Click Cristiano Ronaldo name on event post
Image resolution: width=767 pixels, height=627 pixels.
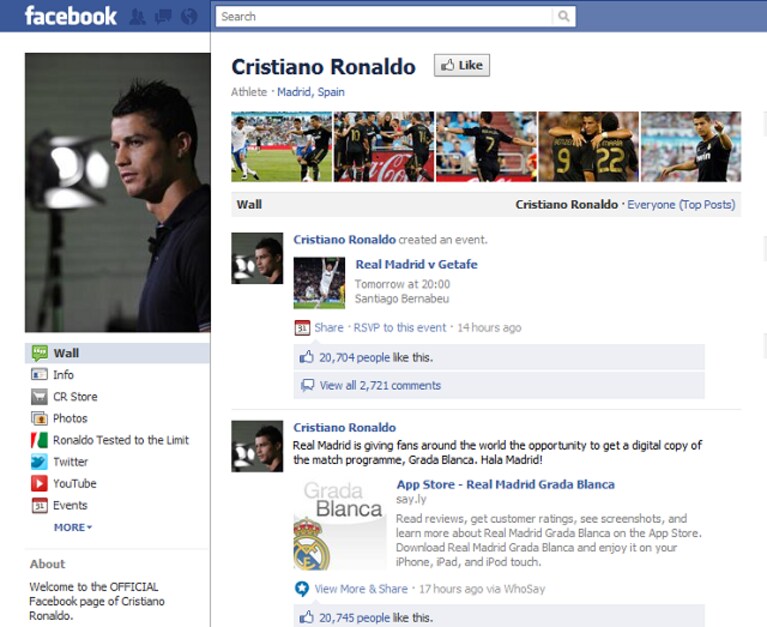tap(344, 240)
